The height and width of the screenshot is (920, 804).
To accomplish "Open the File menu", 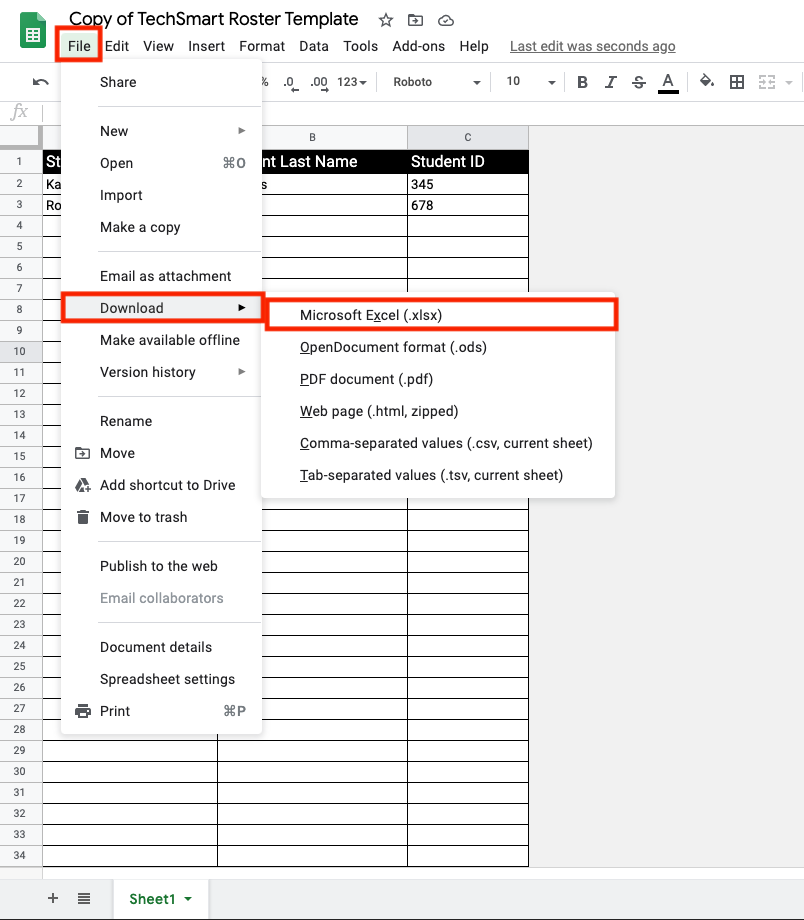I will pyautogui.click(x=79, y=46).
